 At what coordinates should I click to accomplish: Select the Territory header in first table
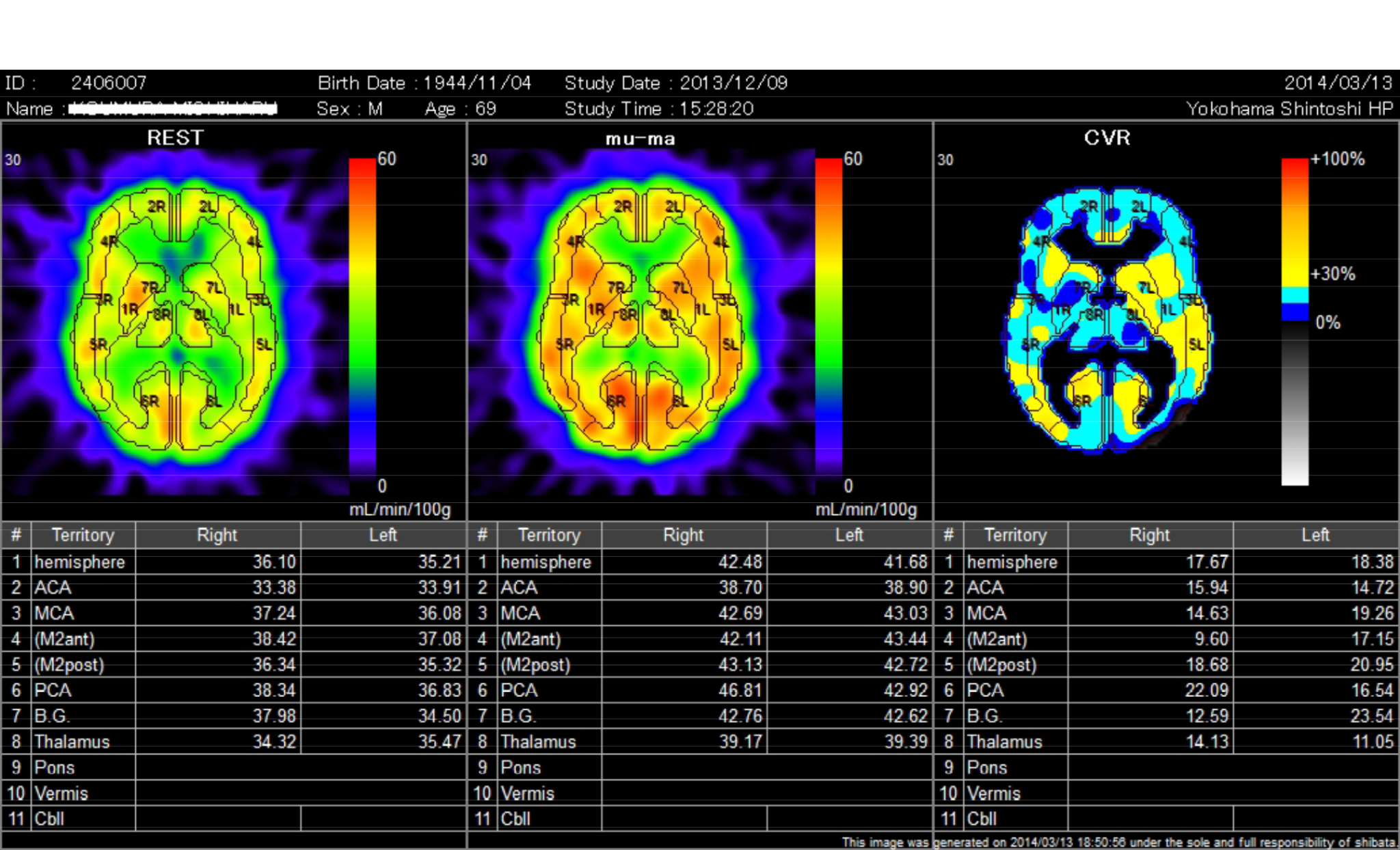83,535
